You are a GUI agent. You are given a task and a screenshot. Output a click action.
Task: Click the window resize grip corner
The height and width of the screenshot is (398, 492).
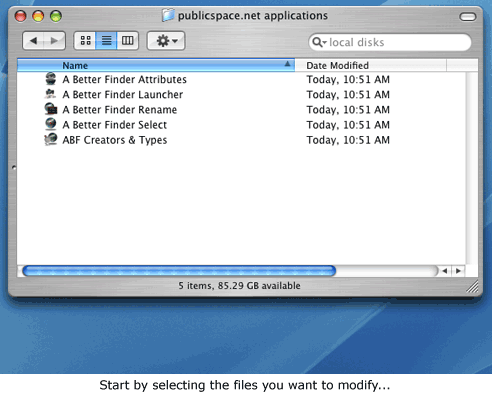472,287
